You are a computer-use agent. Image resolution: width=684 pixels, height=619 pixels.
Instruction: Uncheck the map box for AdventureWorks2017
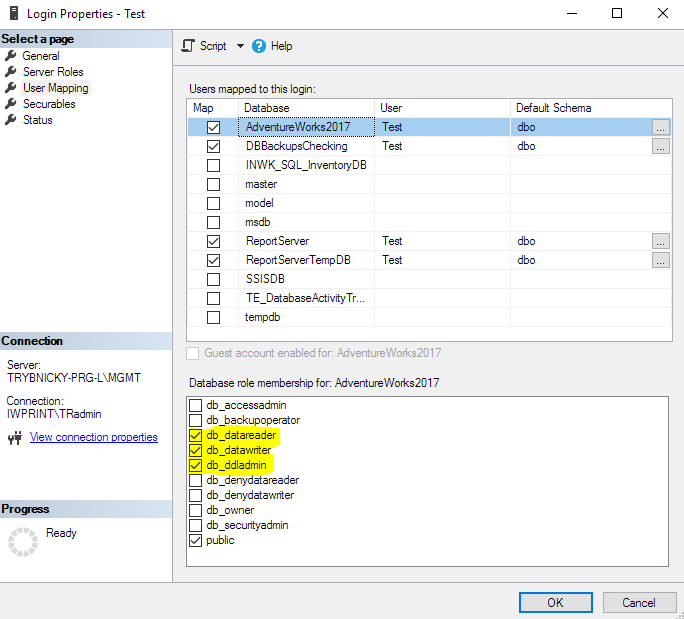tap(213, 127)
